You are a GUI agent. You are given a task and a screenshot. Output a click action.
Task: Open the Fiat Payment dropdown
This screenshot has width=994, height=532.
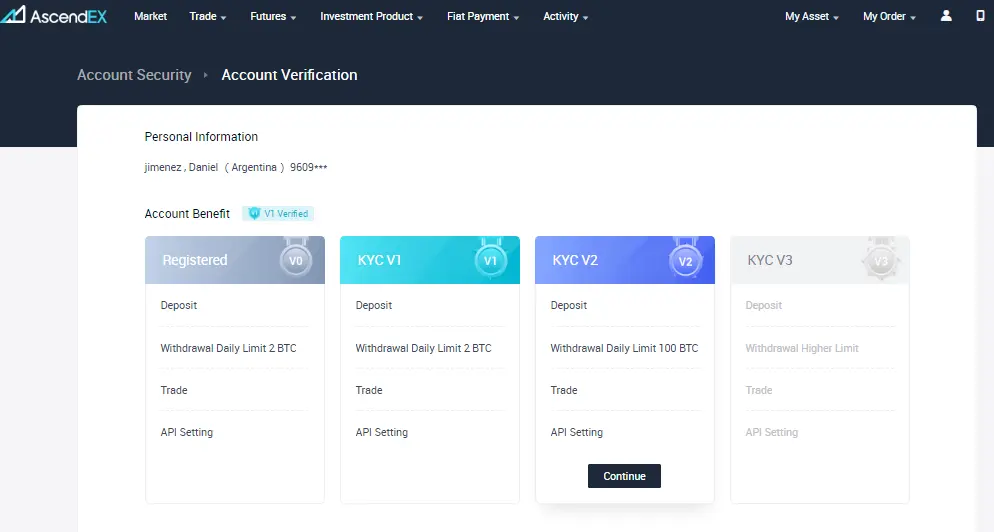pos(483,16)
